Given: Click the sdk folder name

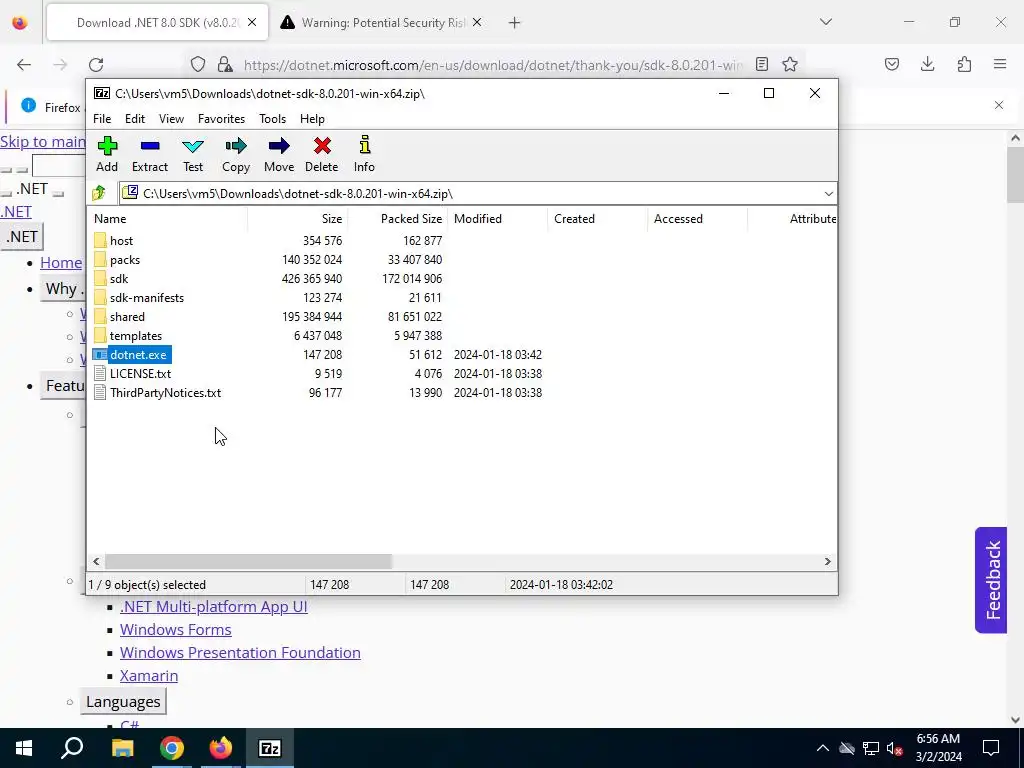Looking at the screenshot, I should (x=119, y=279).
